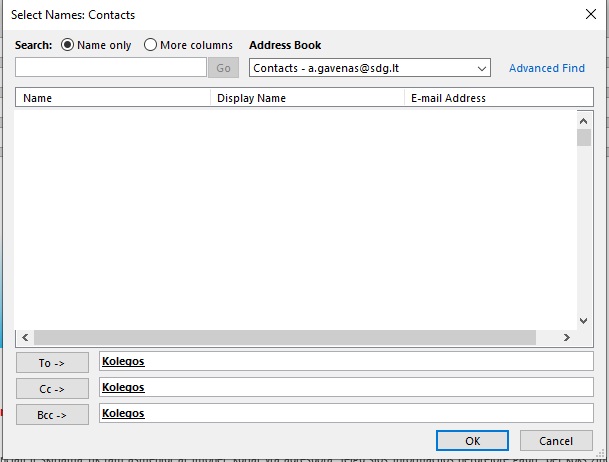Select the More columns search option
This screenshot has width=609, height=462.
pos(151,45)
